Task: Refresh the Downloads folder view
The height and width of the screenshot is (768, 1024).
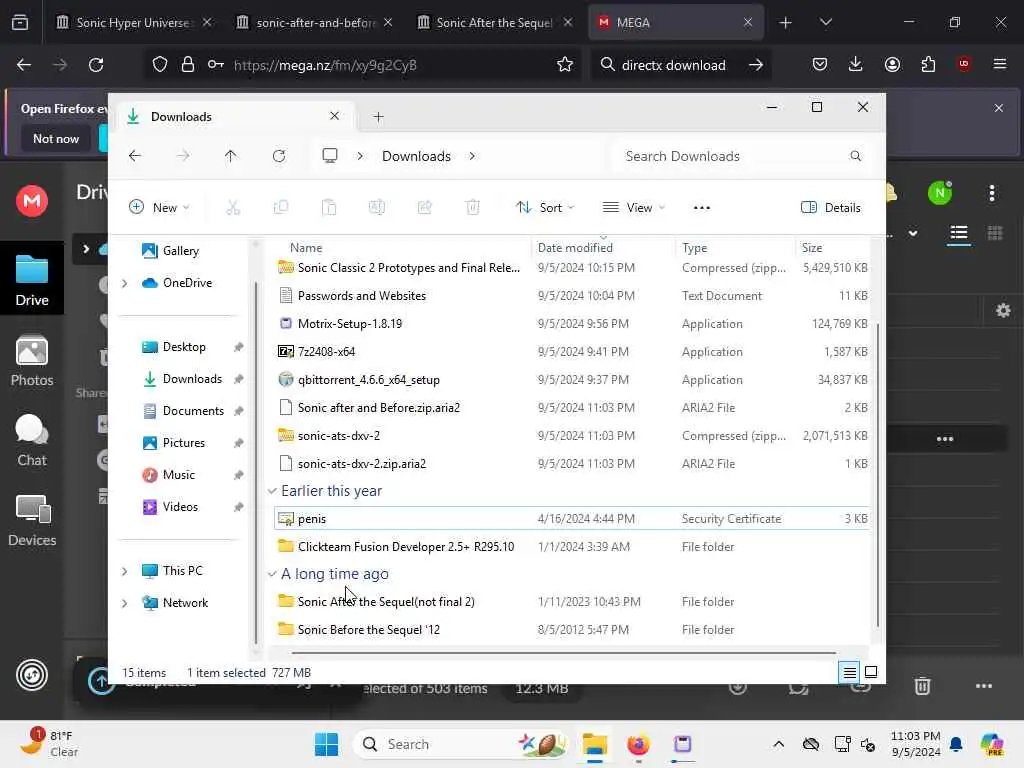Action: click(x=279, y=156)
